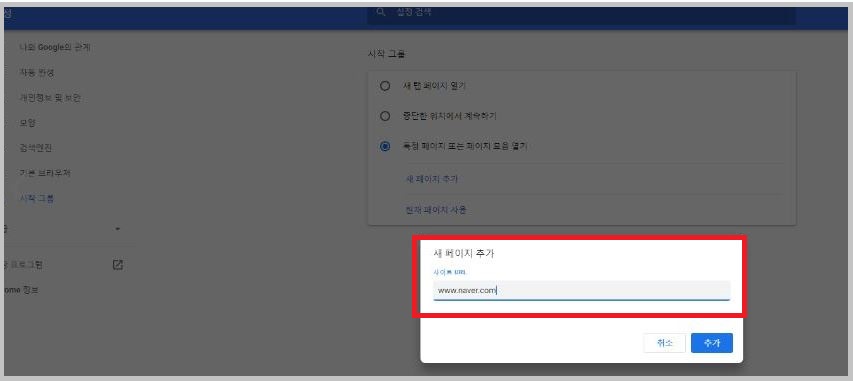Open 개인정보 및 보안 settings
Viewport: 853px width, 381px height.
50,98
